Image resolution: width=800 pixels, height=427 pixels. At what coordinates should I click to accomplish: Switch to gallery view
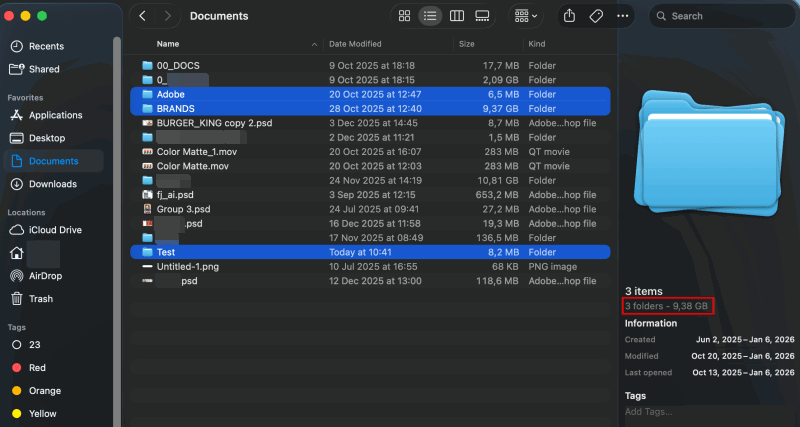pos(482,16)
